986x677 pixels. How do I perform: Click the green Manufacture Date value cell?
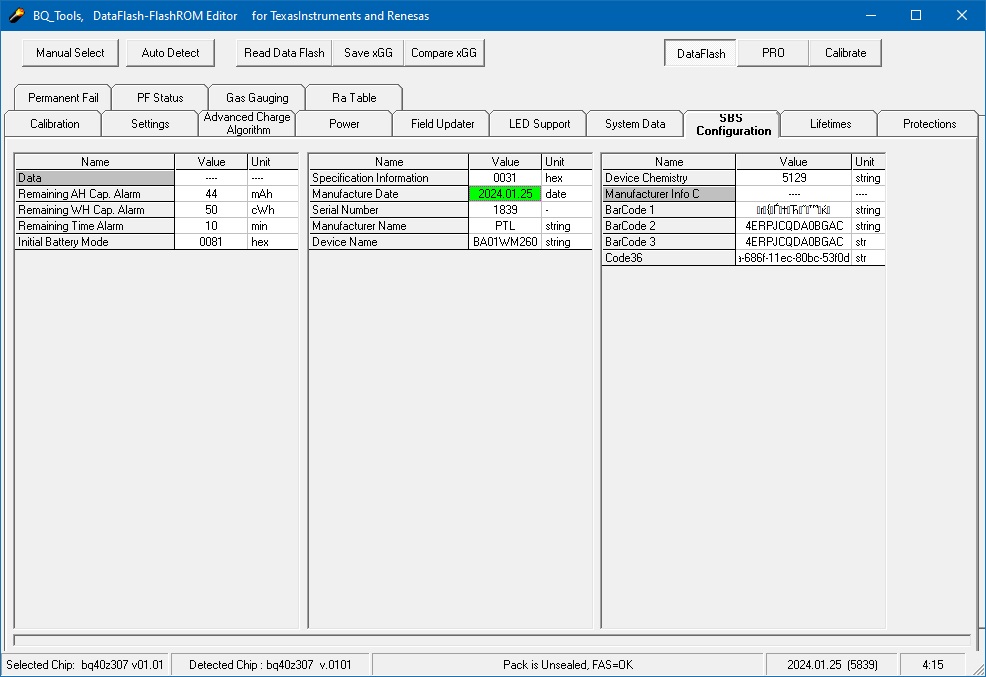tap(505, 194)
